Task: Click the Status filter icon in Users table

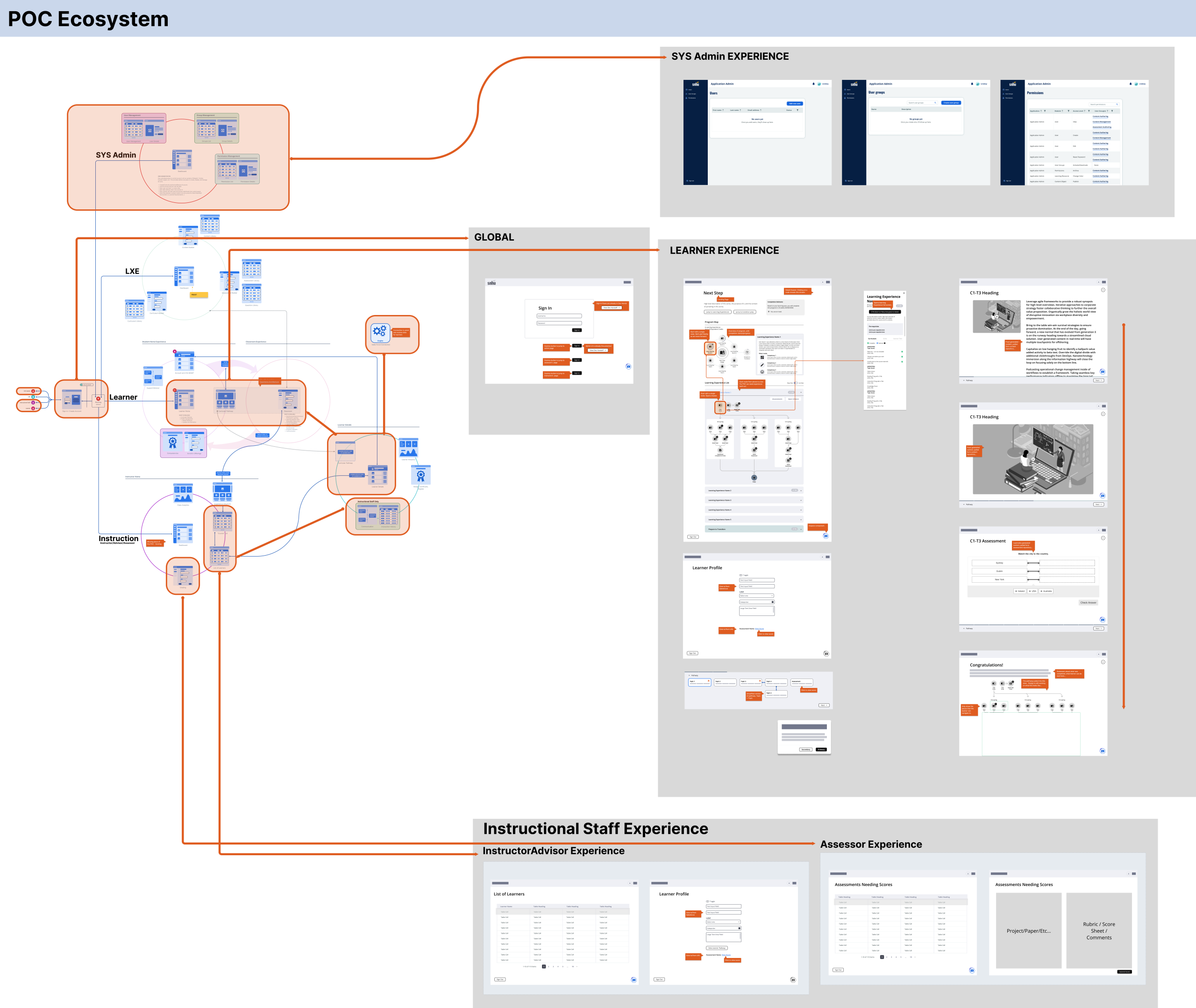Action: pyautogui.click(x=797, y=110)
